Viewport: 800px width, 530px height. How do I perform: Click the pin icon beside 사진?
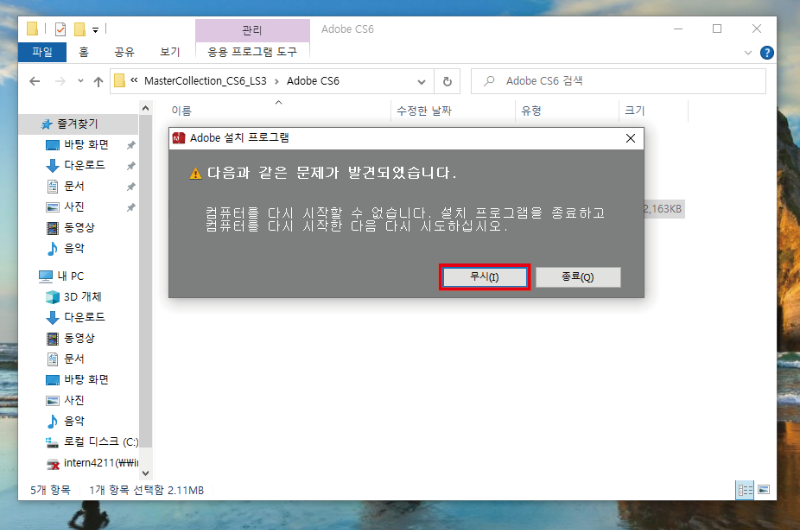point(131,207)
